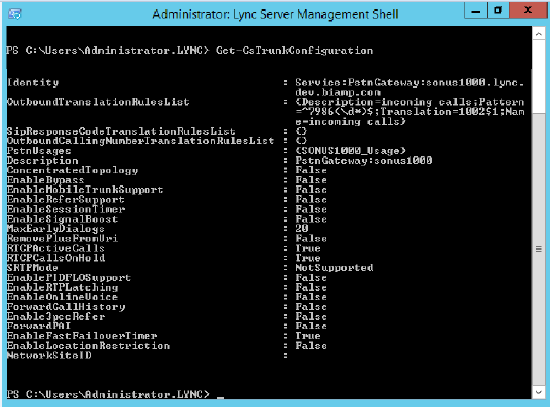Click the SRTPMode property name
The width and height of the screenshot is (550, 407).
[33, 268]
